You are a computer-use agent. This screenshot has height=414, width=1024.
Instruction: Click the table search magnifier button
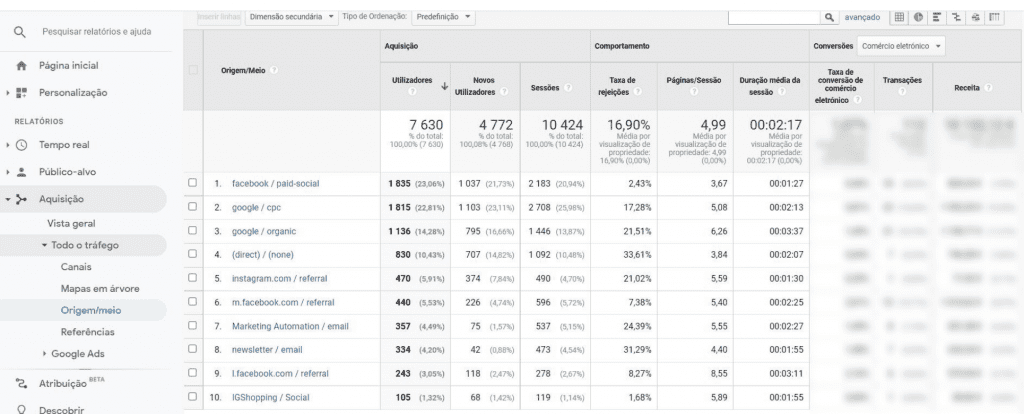coord(829,18)
